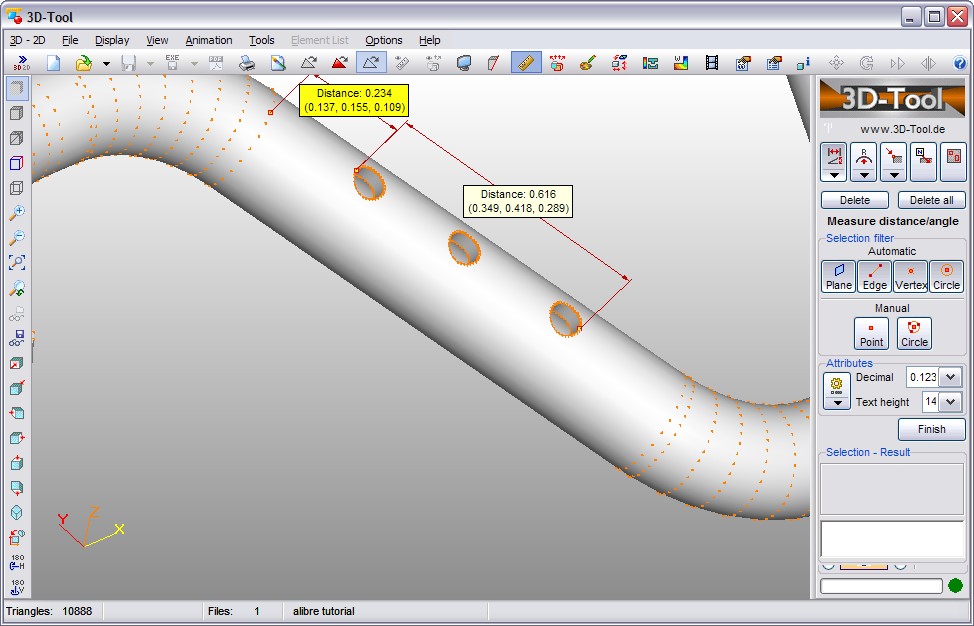Click the Delete all button

tap(931, 200)
